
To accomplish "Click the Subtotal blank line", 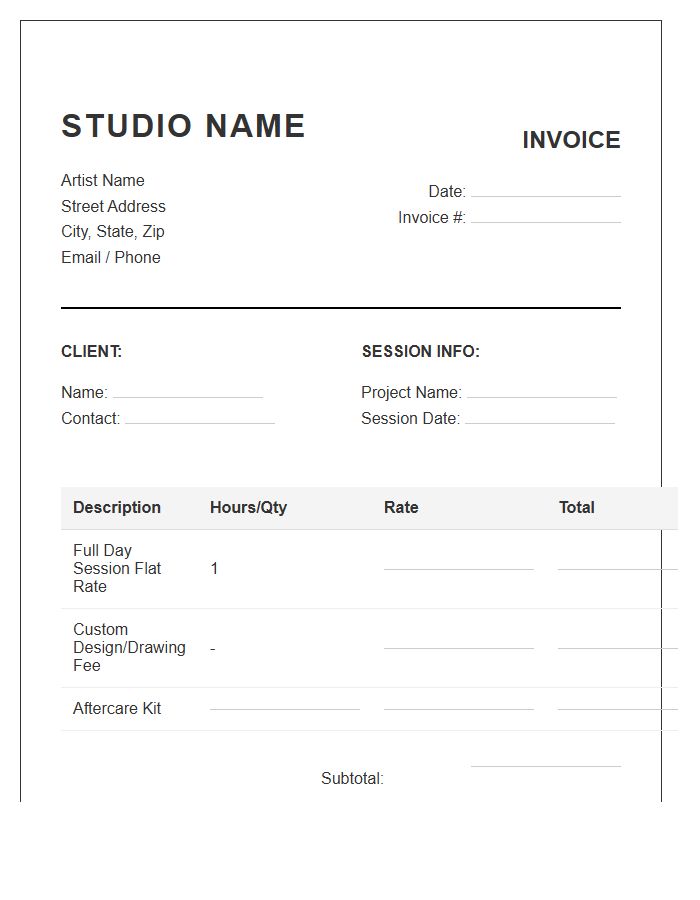I will (x=546, y=761).
